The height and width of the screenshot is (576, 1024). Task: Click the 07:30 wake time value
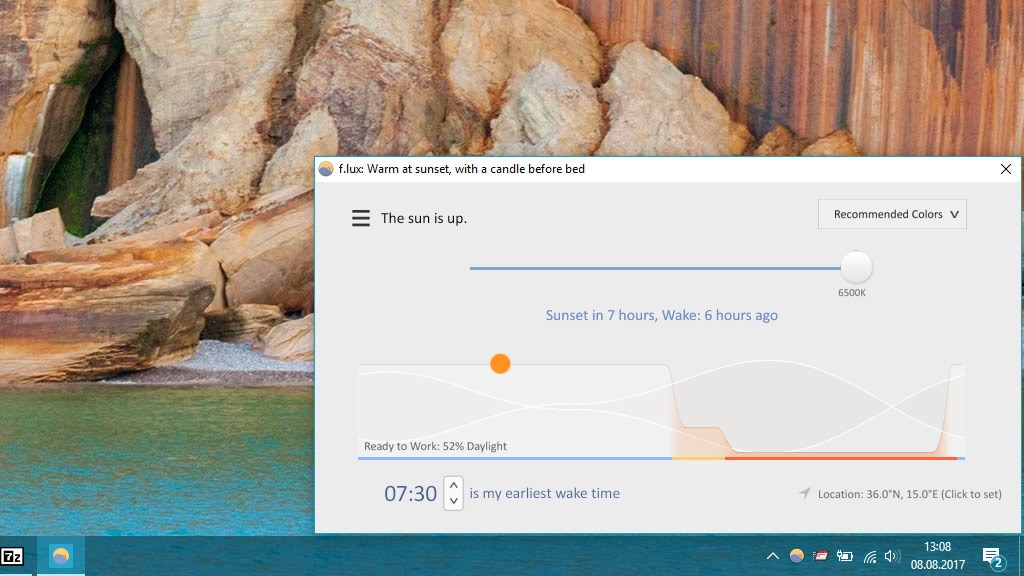pos(410,494)
